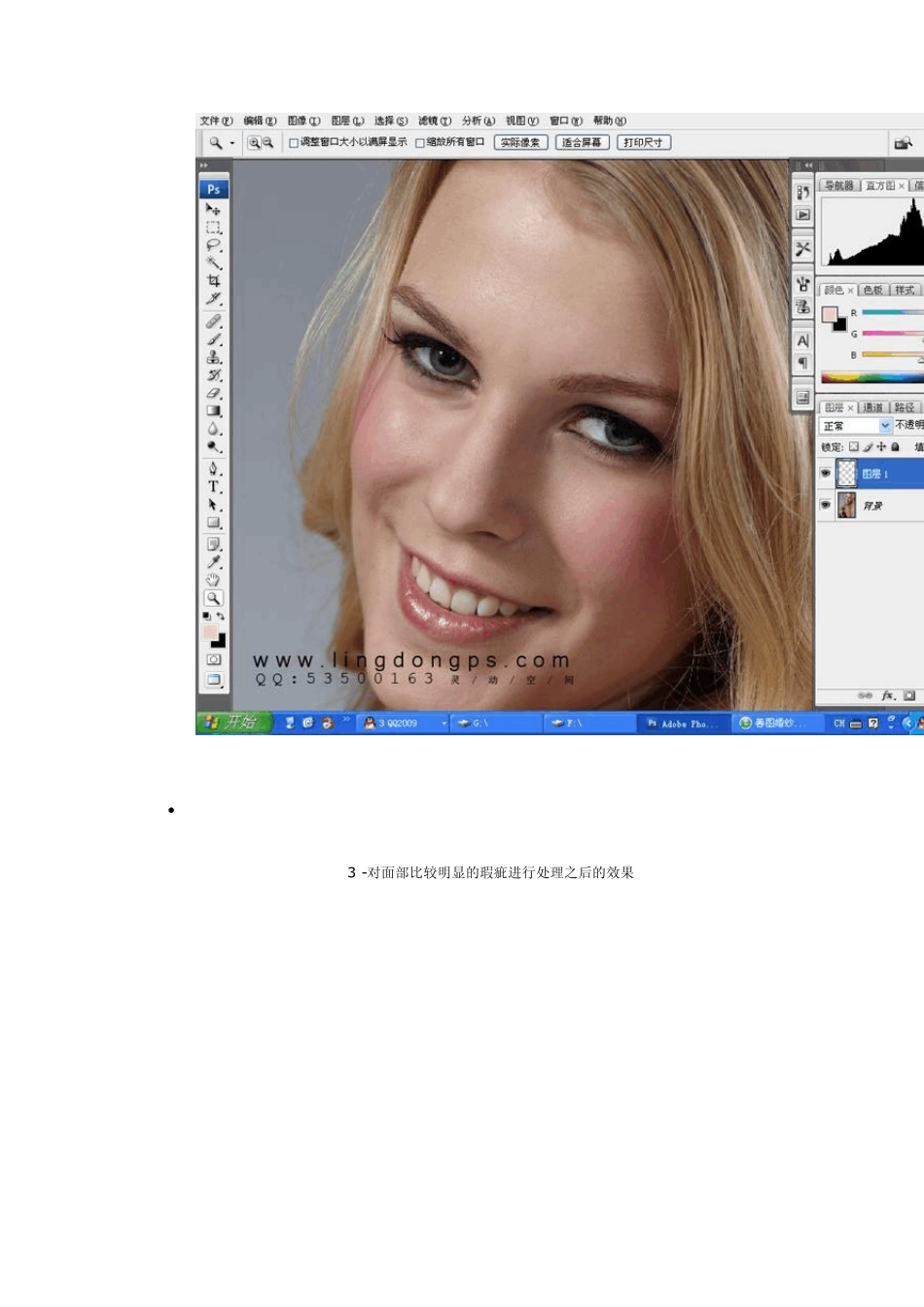This screenshot has width=924, height=1307.
Task: Enable resize windows to fit checkbox
Action: coord(294,143)
